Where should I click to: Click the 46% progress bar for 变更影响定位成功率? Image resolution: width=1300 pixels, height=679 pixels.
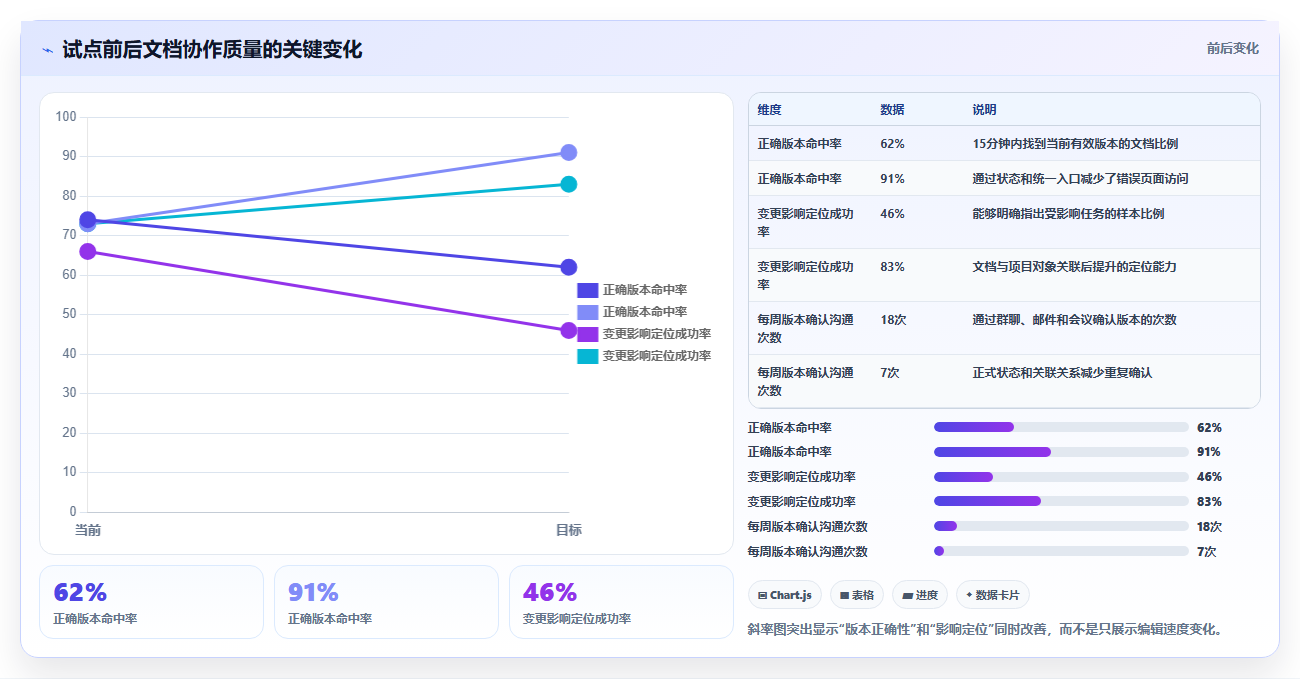point(1061,477)
